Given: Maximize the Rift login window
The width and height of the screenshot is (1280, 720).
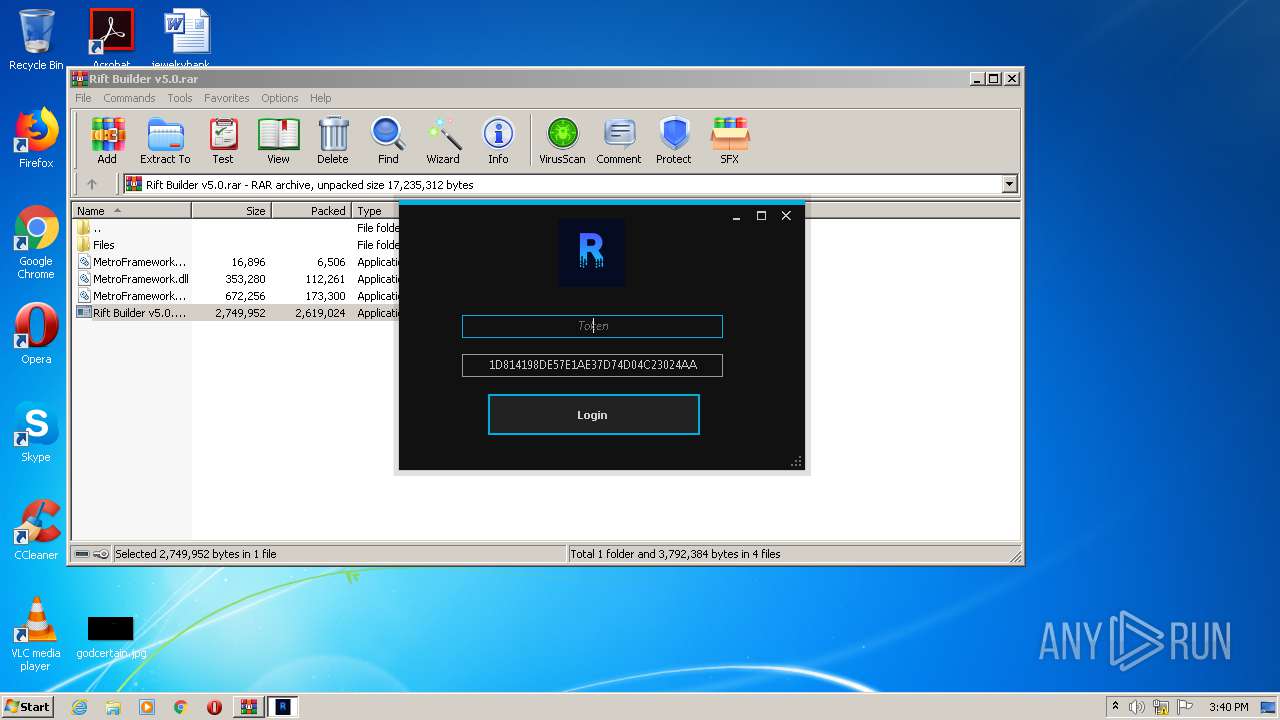Looking at the screenshot, I should pyautogui.click(x=761, y=216).
